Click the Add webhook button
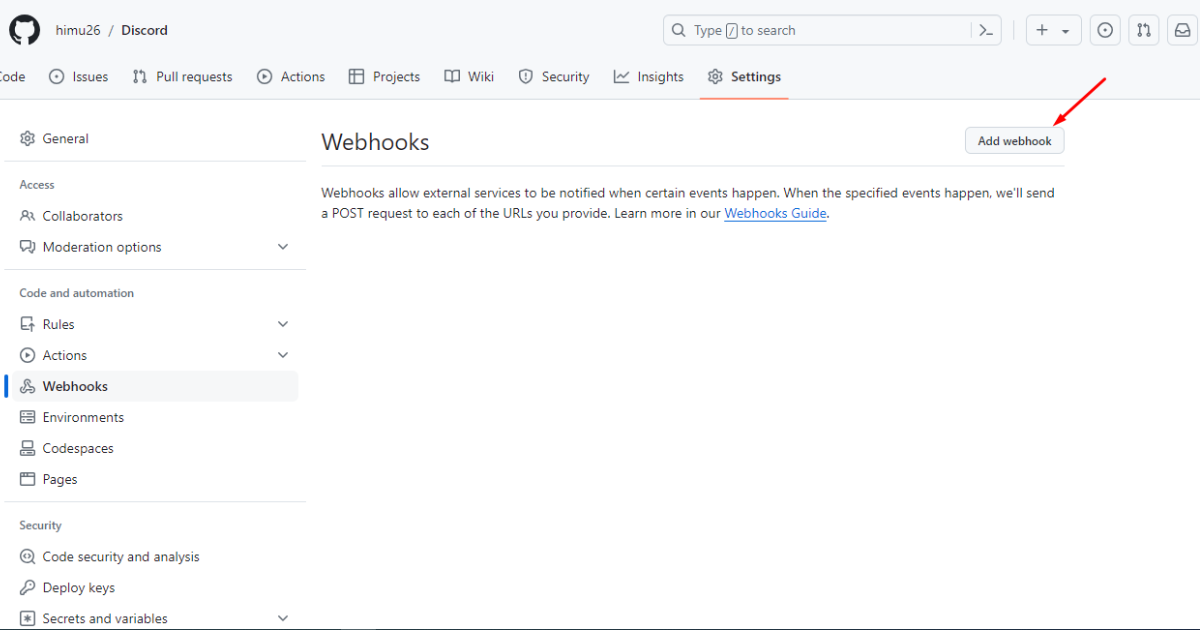 pyautogui.click(x=1015, y=141)
